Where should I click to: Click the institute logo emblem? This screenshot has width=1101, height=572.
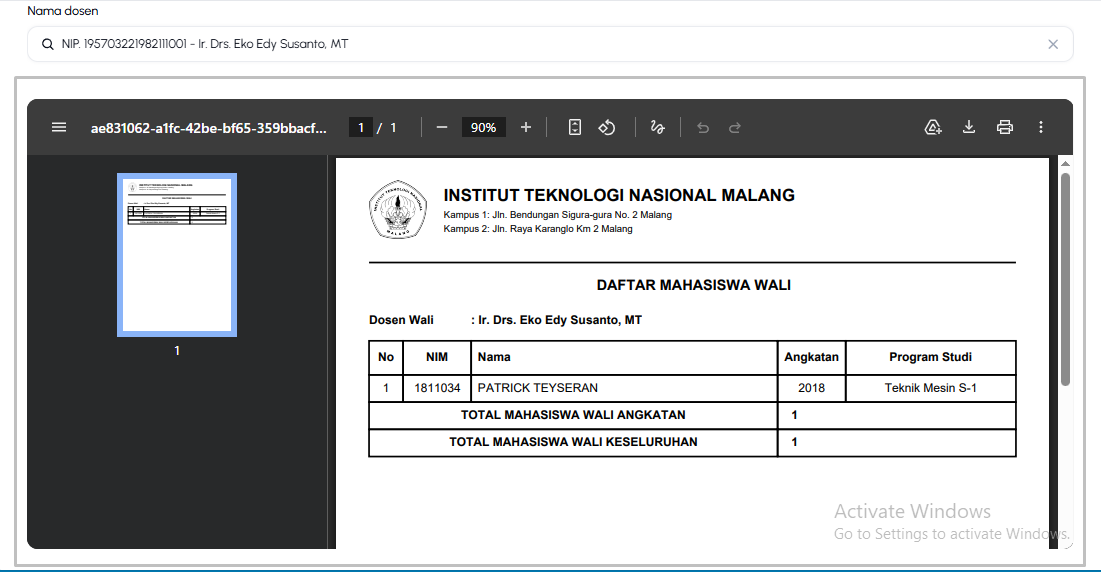point(398,209)
